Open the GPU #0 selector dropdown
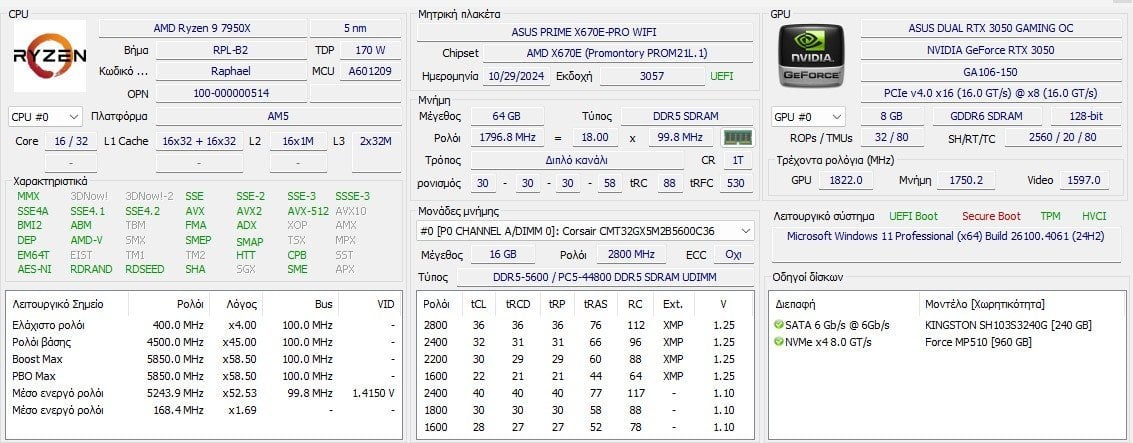This screenshot has width=1133, height=443. pyautogui.click(x=808, y=116)
